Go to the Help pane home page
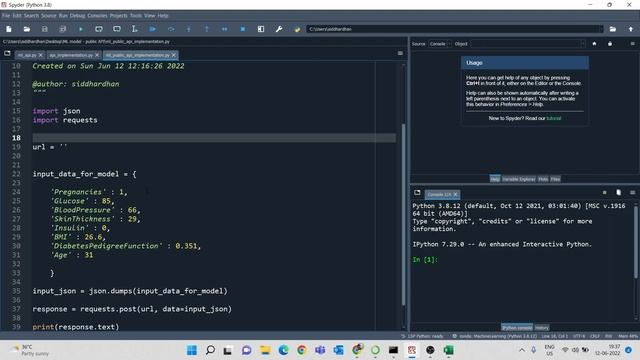 pyautogui.click(x=594, y=44)
